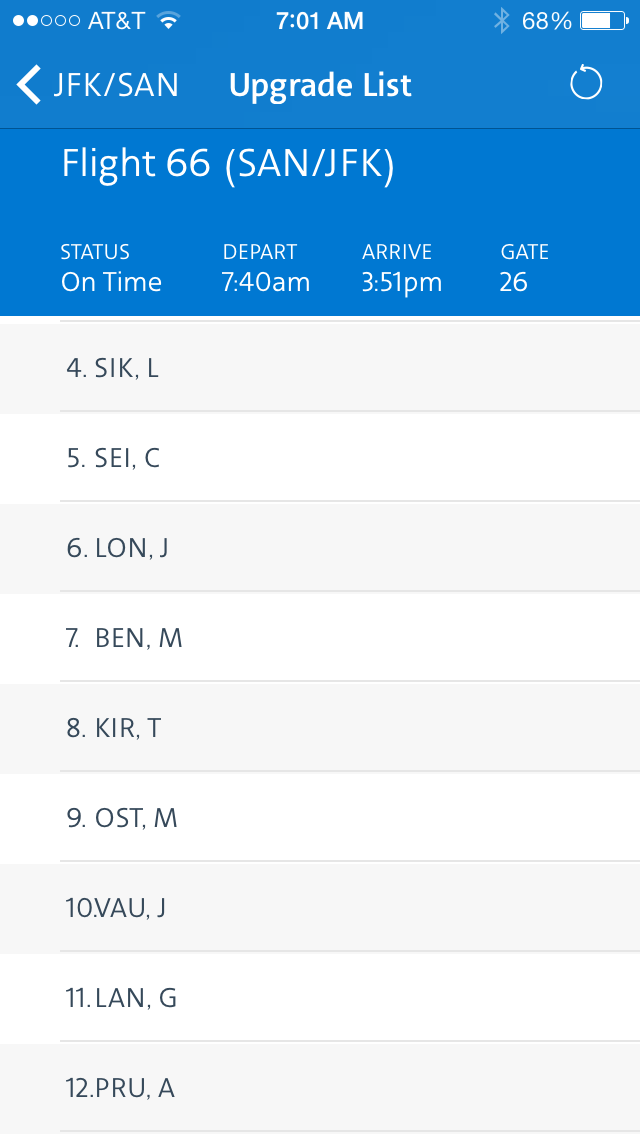Tap the refresh icon in header
This screenshot has height=1136, width=640.
pyautogui.click(x=586, y=83)
